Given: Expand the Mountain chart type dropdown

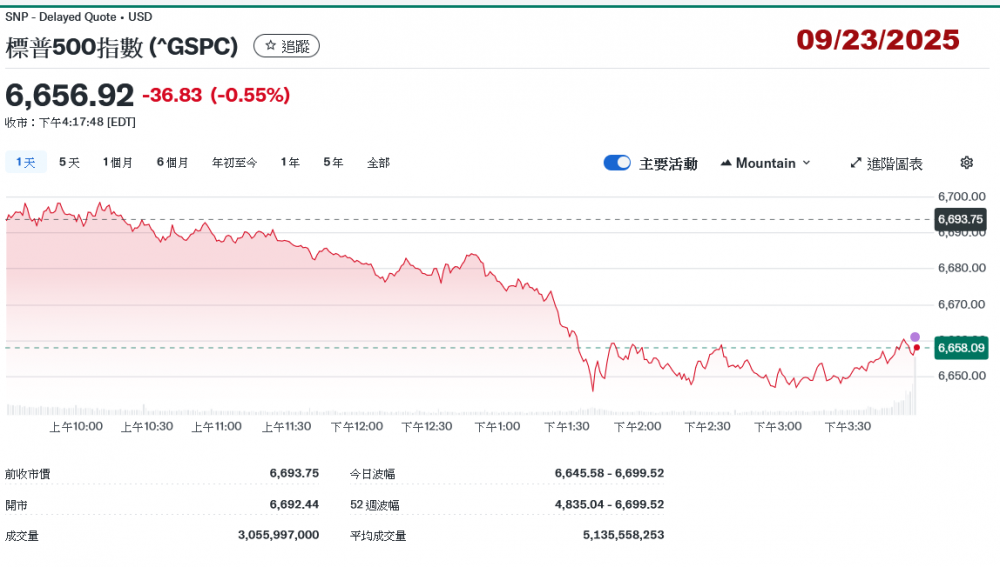Looking at the screenshot, I should [765, 163].
